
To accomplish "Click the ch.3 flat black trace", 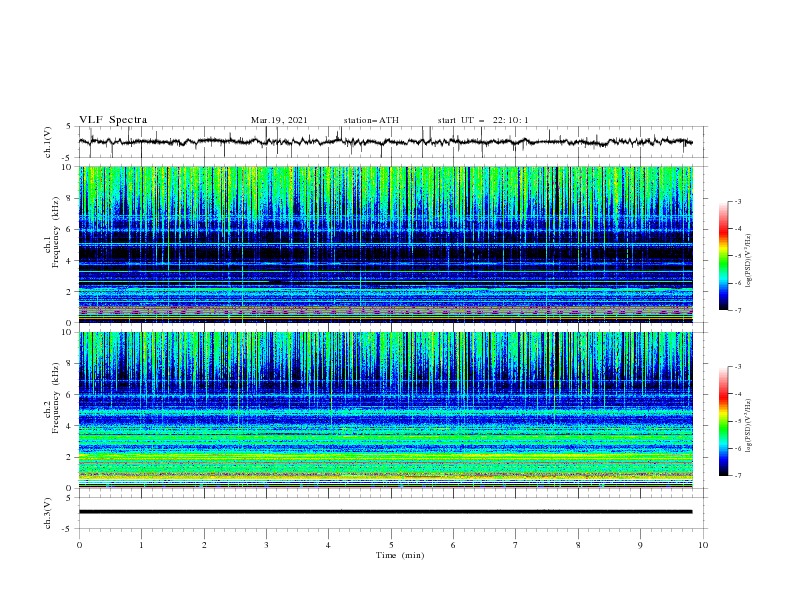I will [385, 512].
